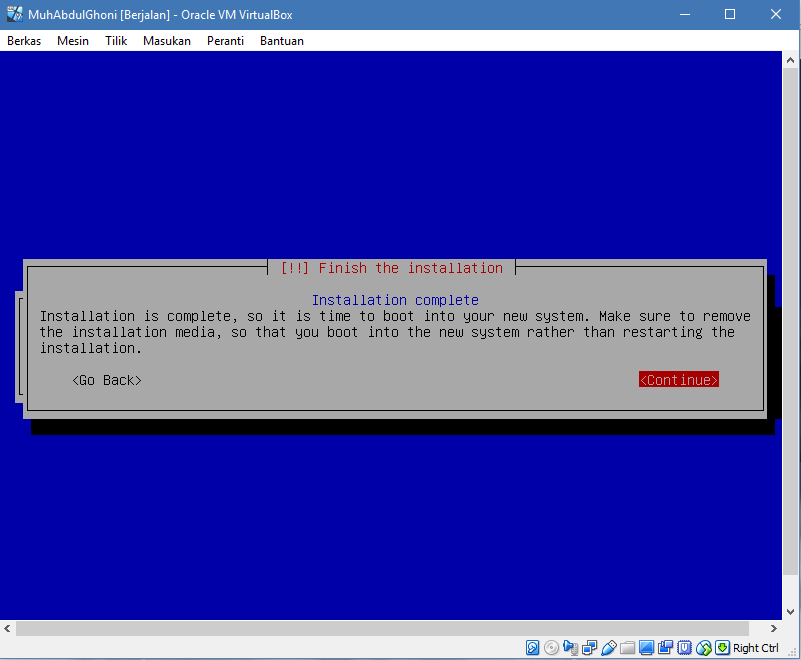Click the shared folders status icon
801x660 pixels.
coord(627,648)
